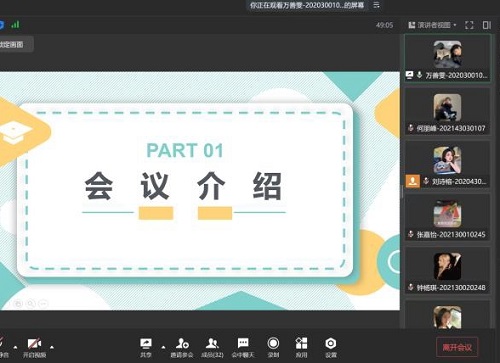Viewport: 500px width, 363px height.
Task: Click the red leave meeting button
Action: coord(457,347)
